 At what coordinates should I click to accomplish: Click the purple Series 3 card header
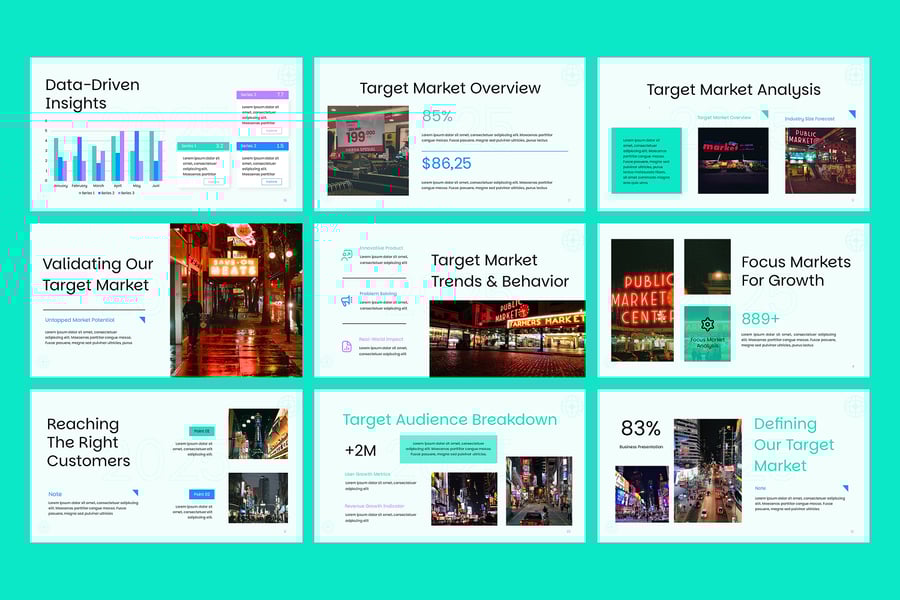[x=262, y=95]
